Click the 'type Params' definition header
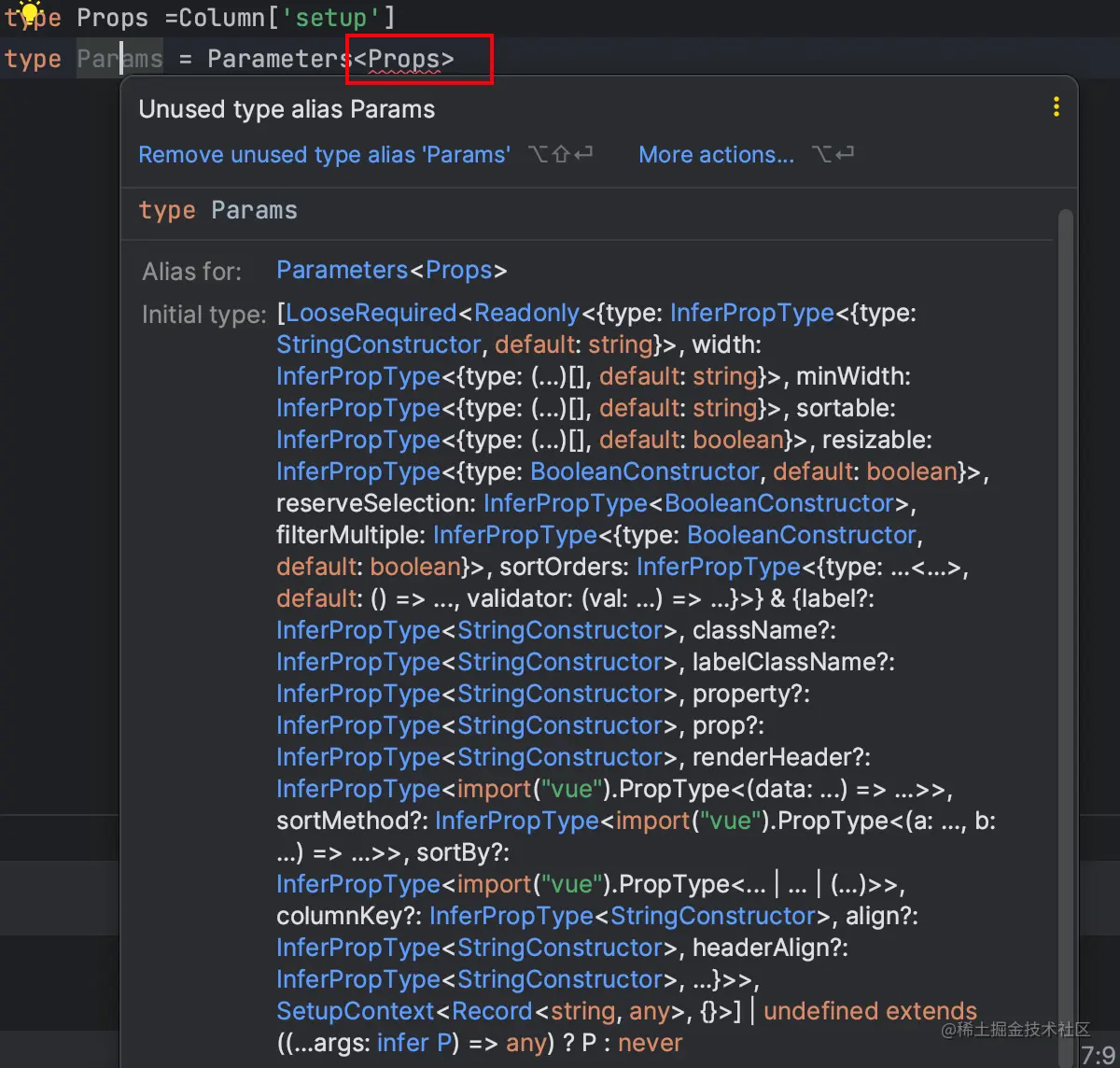The height and width of the screenshot is (1068, 1120). coord(217,210)
